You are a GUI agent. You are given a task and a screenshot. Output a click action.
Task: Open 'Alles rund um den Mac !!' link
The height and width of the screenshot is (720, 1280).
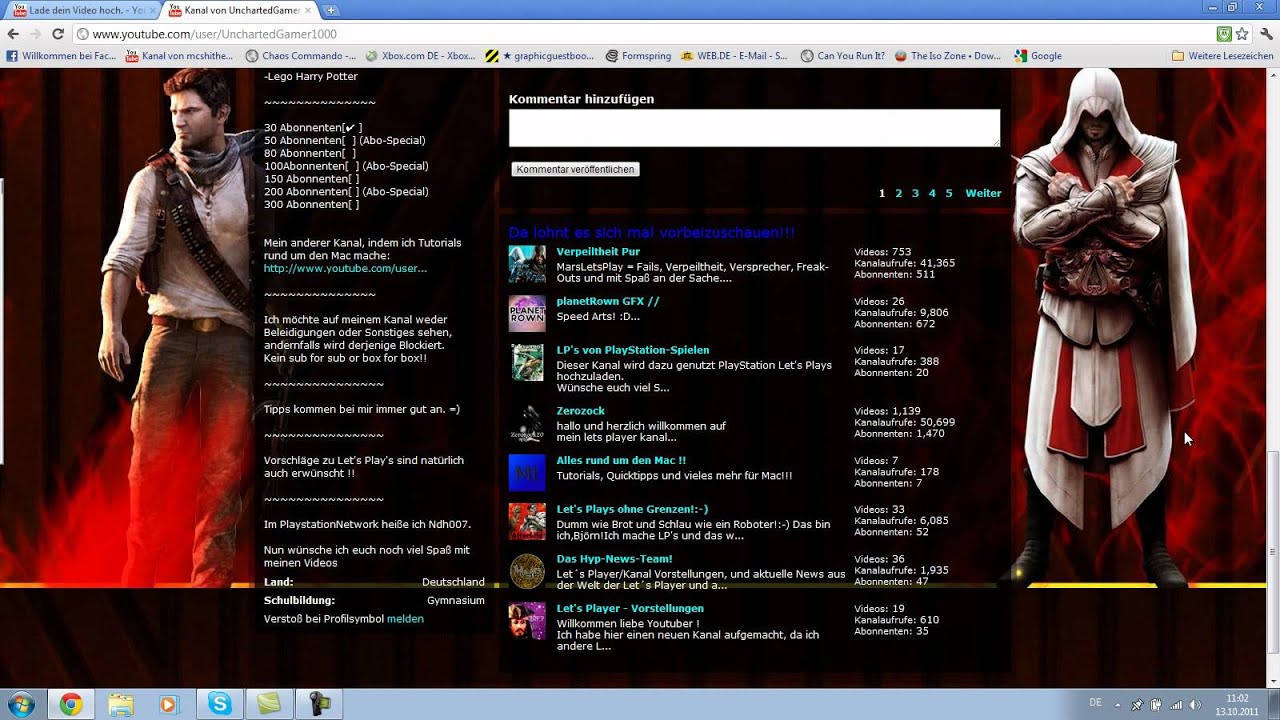coord(621,460)
